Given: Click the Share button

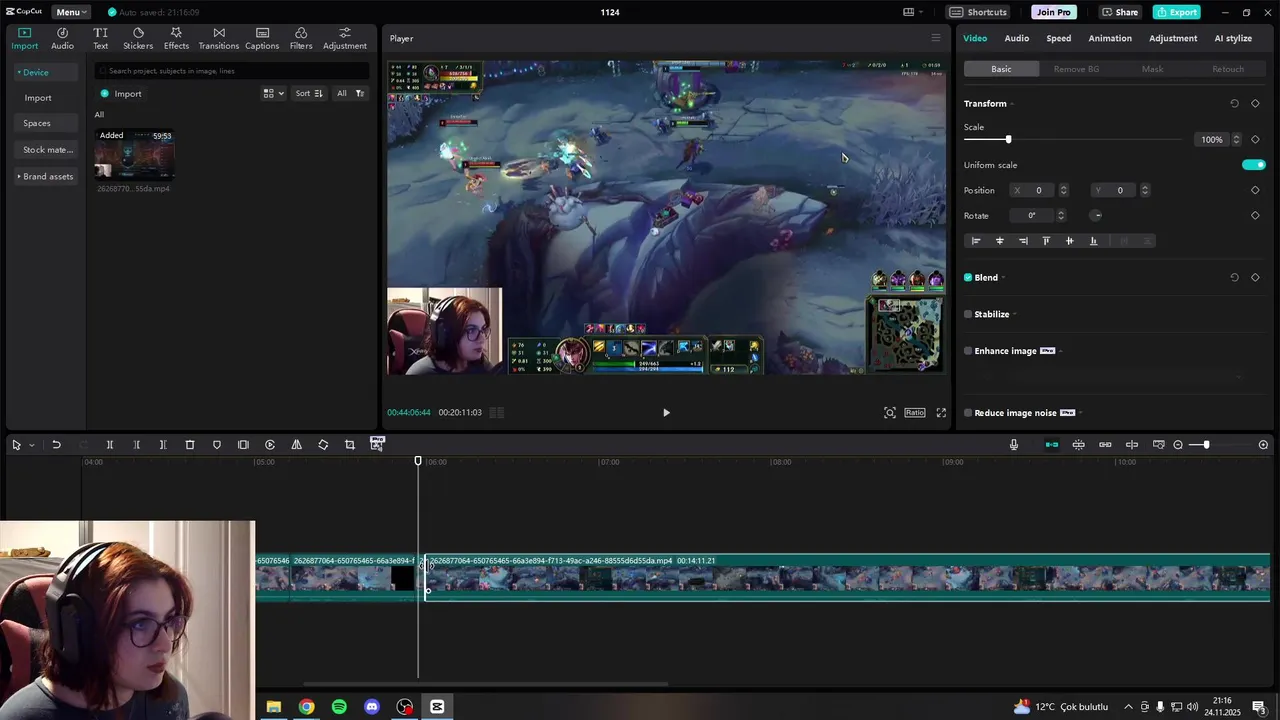Looking at the screenshot, I should click(x=1120, y=12).
